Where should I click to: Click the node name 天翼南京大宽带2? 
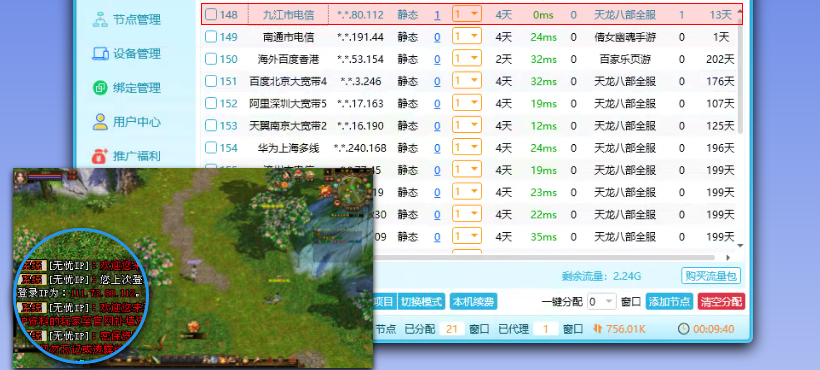pyautogui.click(x=288, y=126)
